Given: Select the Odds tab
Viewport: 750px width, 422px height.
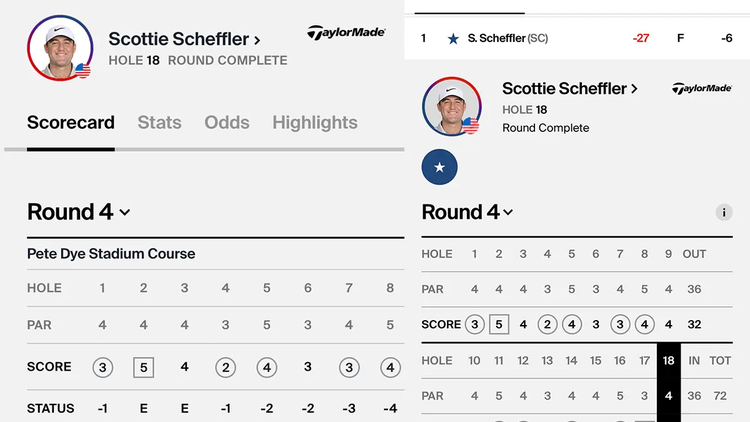Looking at the screenshot, I should pyautogui.click(x=227, y=123).
